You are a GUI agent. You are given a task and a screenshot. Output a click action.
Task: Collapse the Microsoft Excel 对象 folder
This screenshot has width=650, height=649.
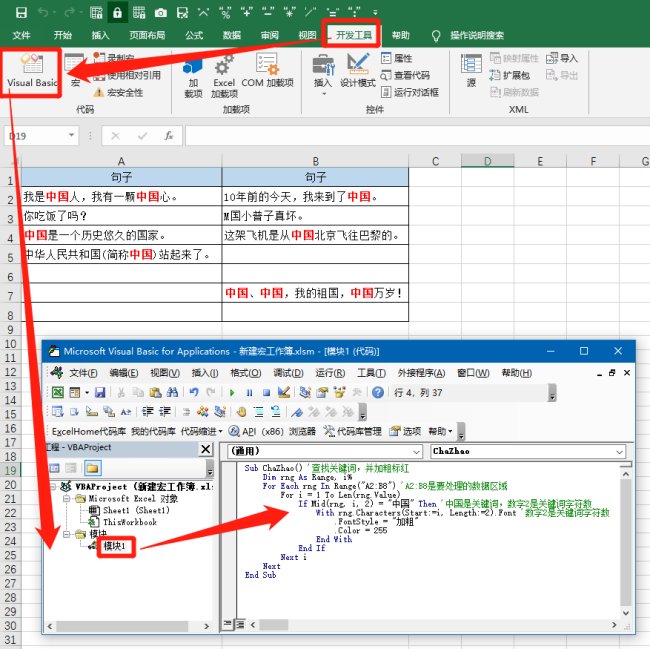click(x=66, y=499)
